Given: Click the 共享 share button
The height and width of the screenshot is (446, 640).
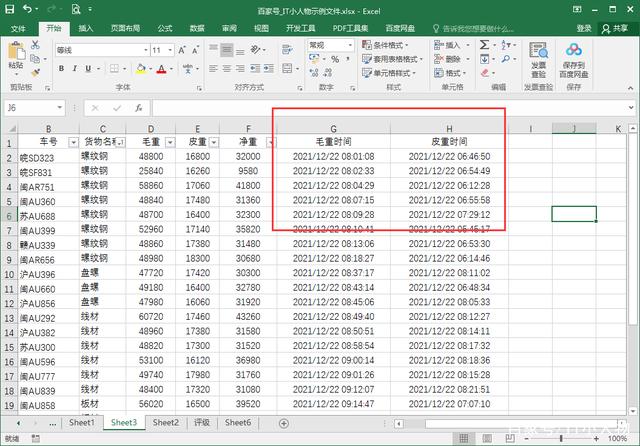Looking at the screenshot, I should point(612,28).
